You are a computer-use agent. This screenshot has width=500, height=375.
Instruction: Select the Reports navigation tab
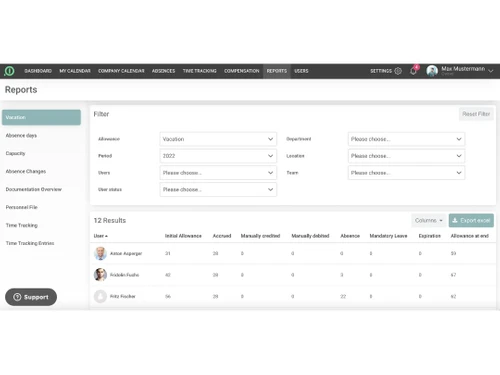pyautogui.click(x=277, y=71)
